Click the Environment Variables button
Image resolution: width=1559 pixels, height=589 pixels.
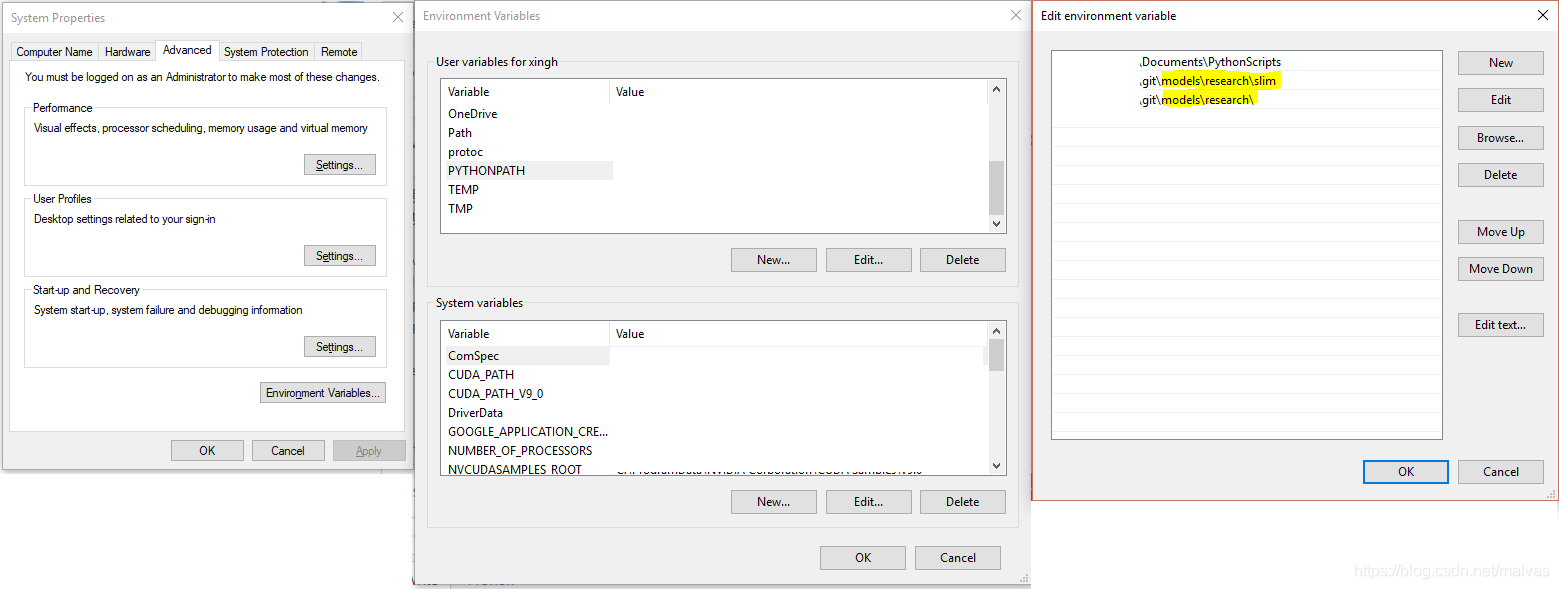pyautogui.click(x=323, y=393)
